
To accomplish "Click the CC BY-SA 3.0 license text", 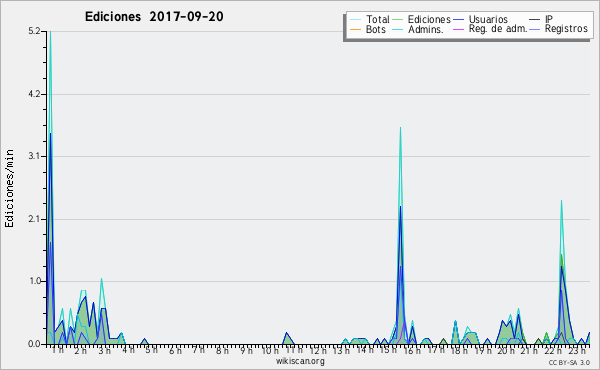I will [569, 362].
